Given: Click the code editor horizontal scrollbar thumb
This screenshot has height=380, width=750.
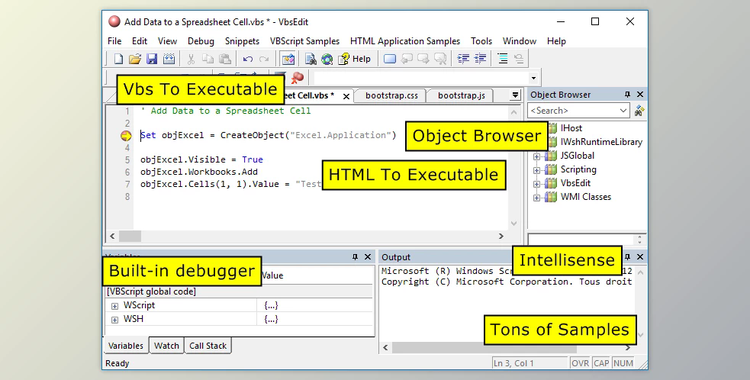Looking at the screenshot, I should point(130,236).
